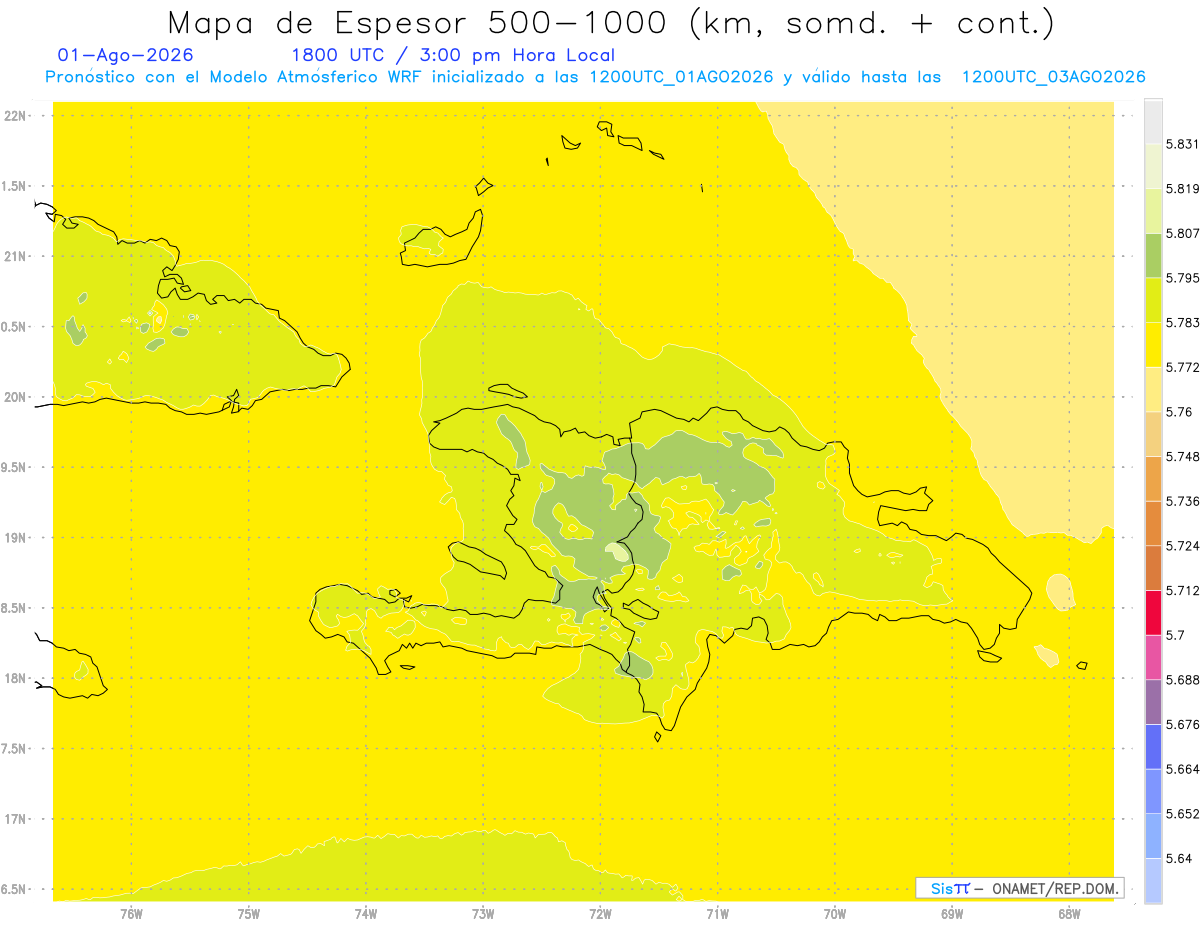Viewport: 1200px width, 927px height.
Task: Click the 76W longitude label
Action: (x=131, y=913)
